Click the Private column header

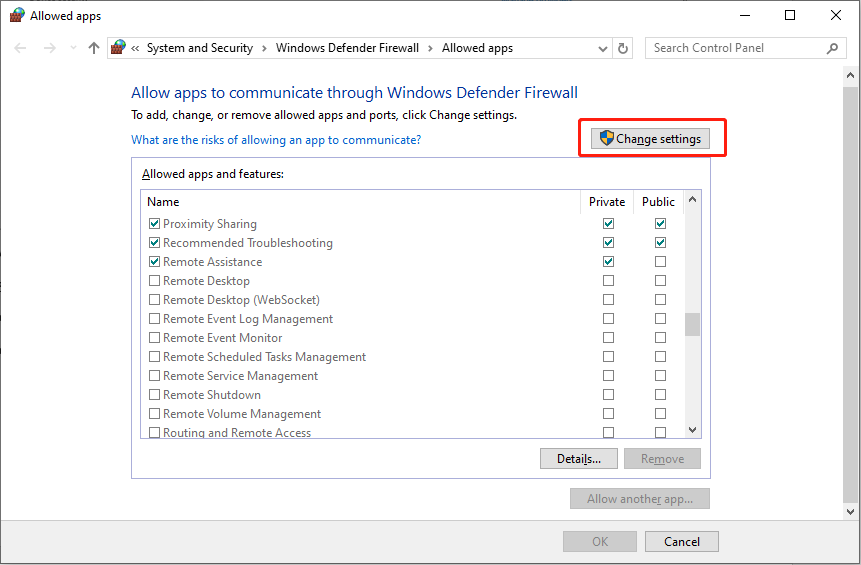pos(607,202)
